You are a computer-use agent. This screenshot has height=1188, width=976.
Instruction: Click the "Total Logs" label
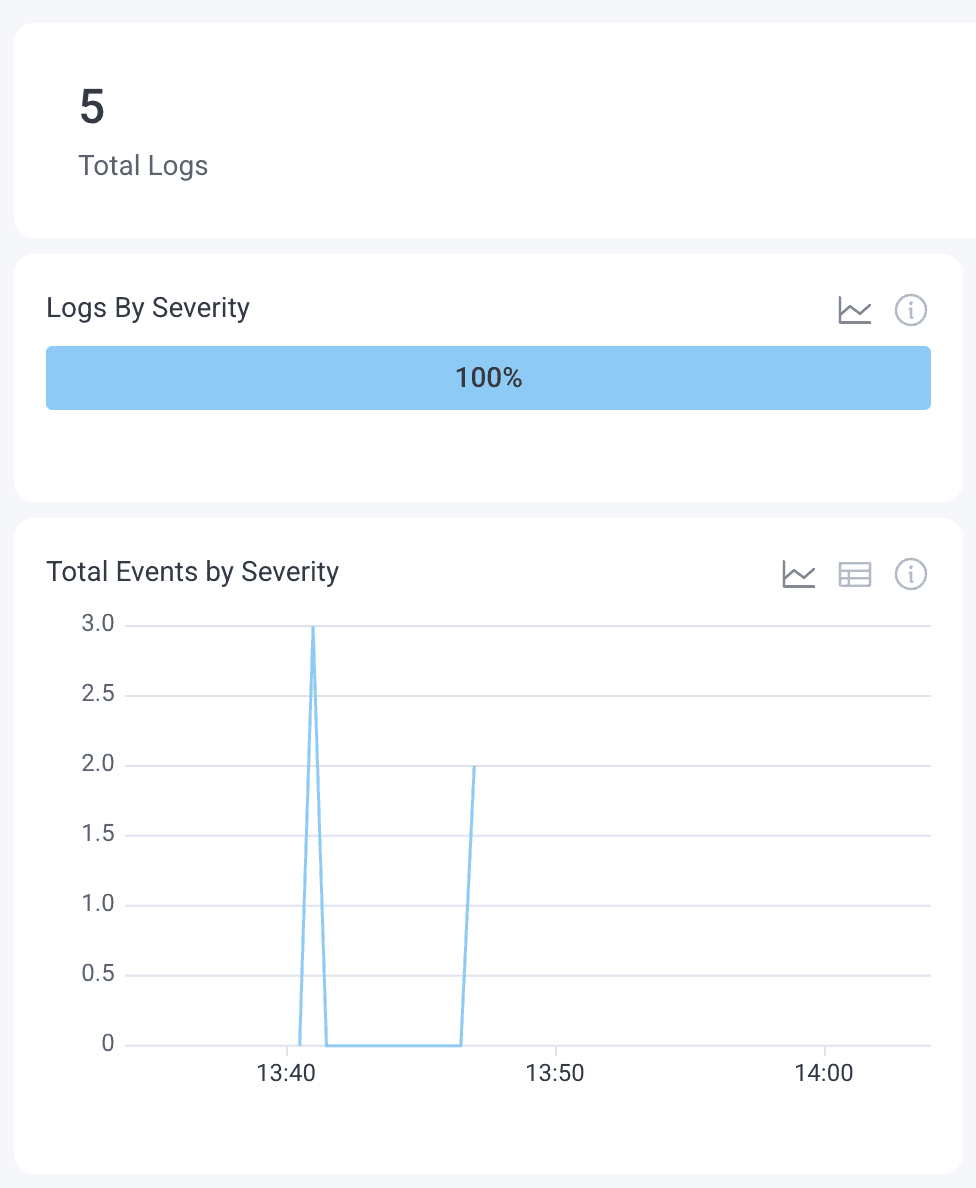pos(143,166)
